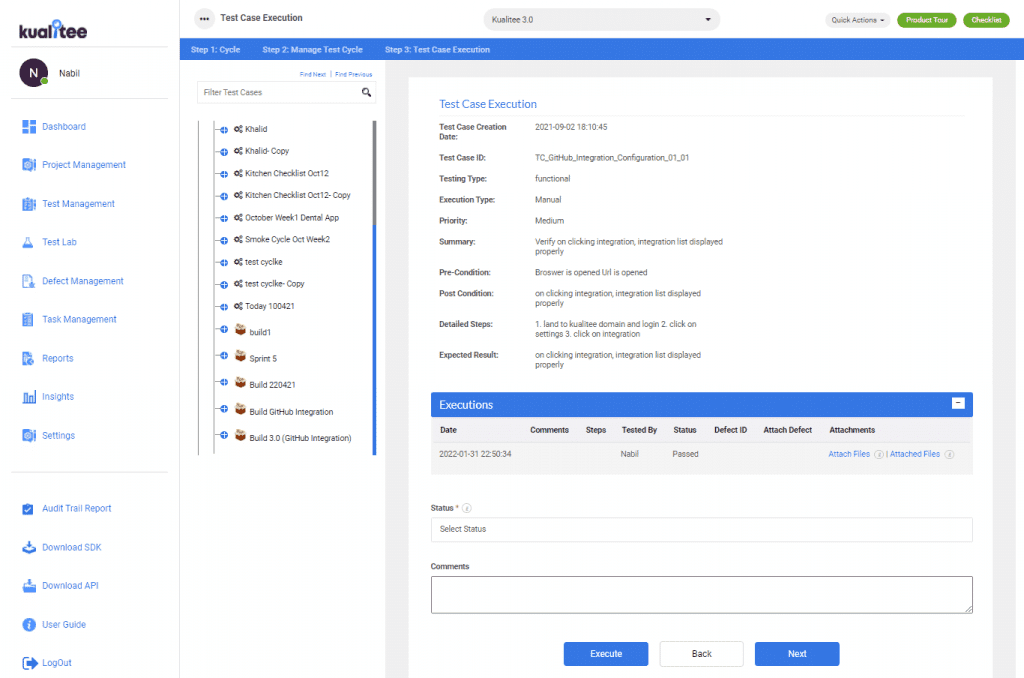Open Defect Management icon in sidebar
The width and height of the screenshot is (1024, 678).
pos(29,281)
